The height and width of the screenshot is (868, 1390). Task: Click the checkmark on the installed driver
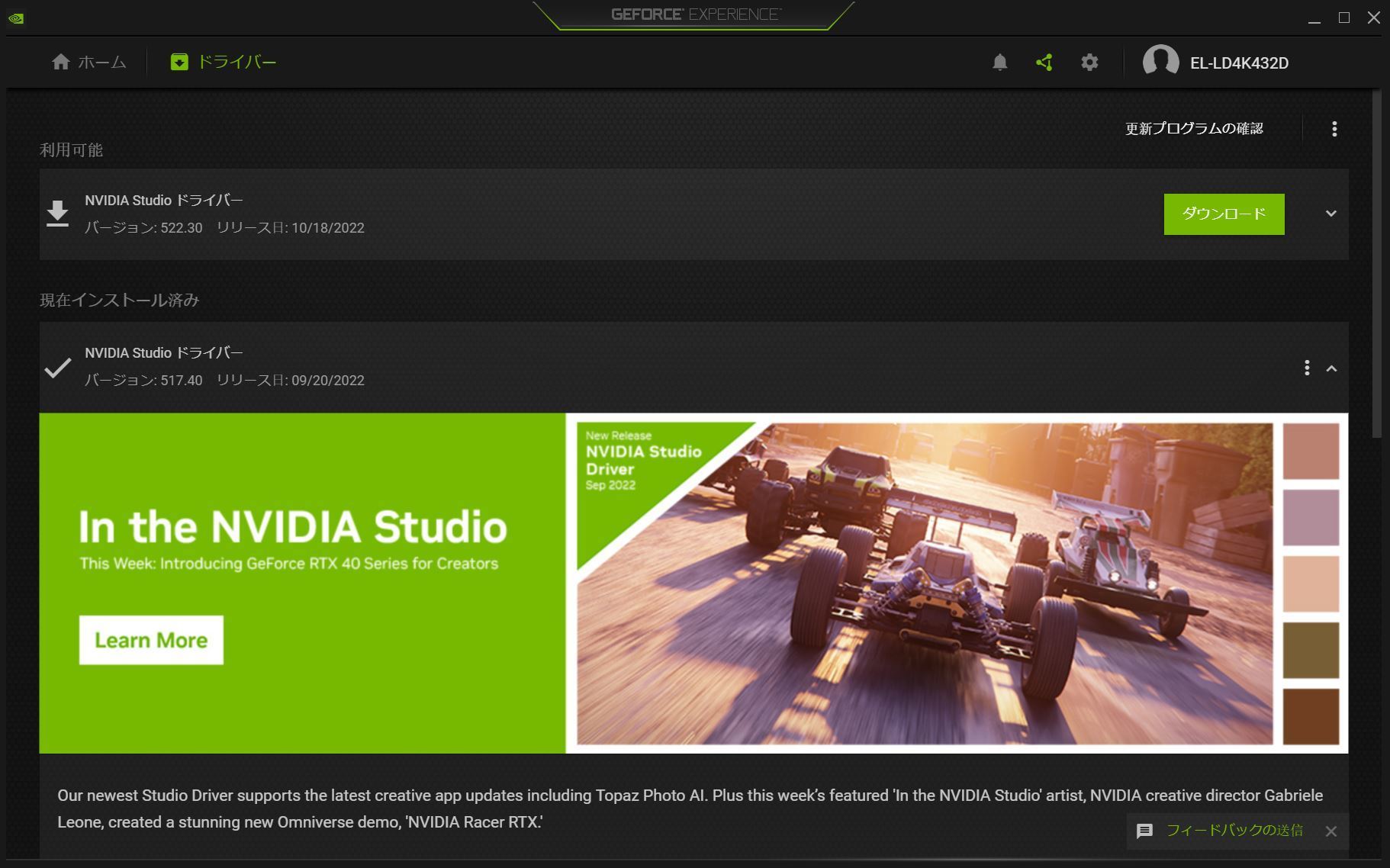[x=56, y=368]
